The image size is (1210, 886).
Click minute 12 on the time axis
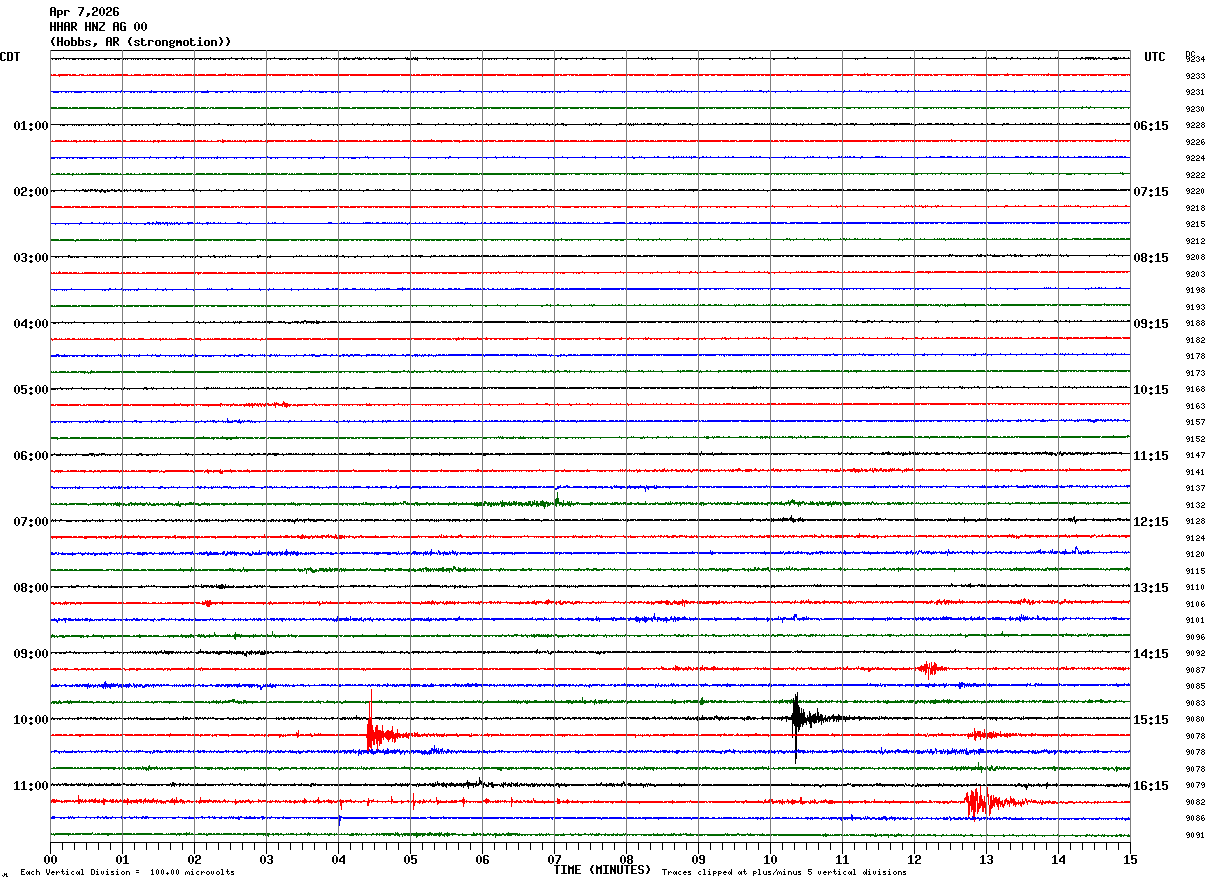pyautogui.click(x=914, y=859)
